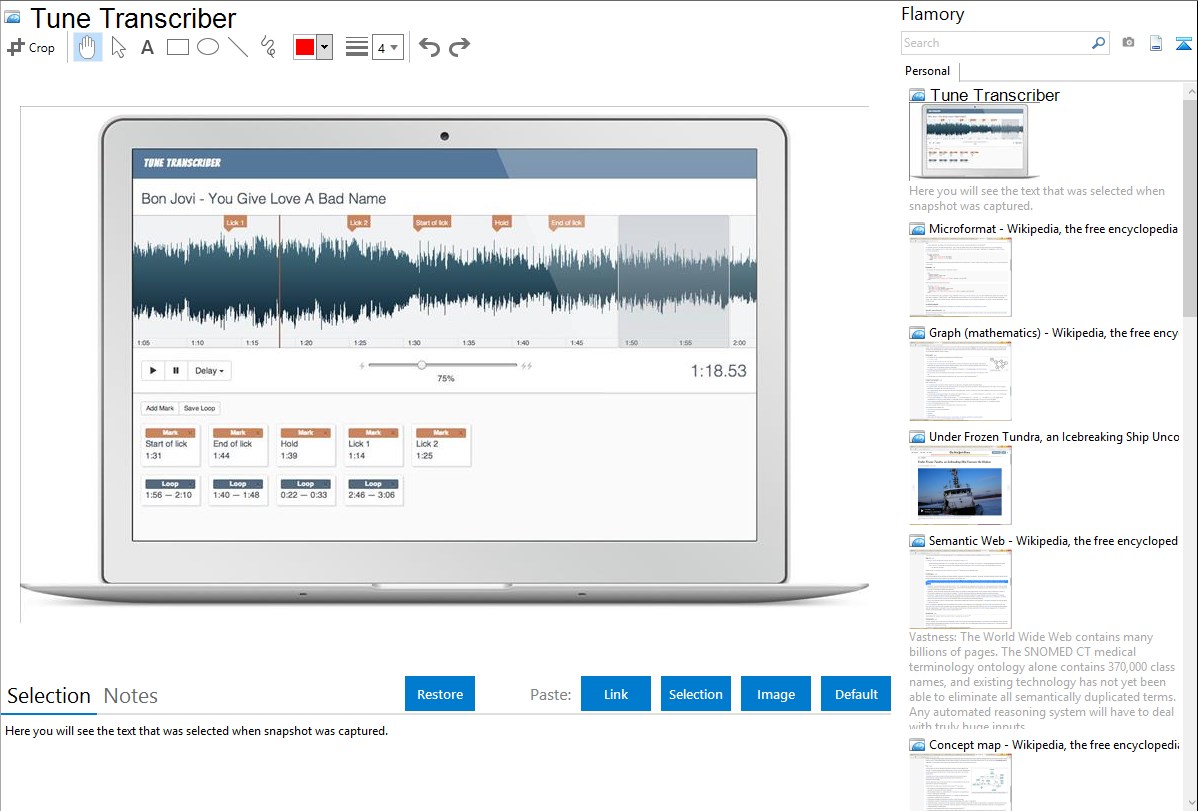Viewport: 1198px width, 811px height.
Task: Switch to the Selection tab
Action: (49, 696)
